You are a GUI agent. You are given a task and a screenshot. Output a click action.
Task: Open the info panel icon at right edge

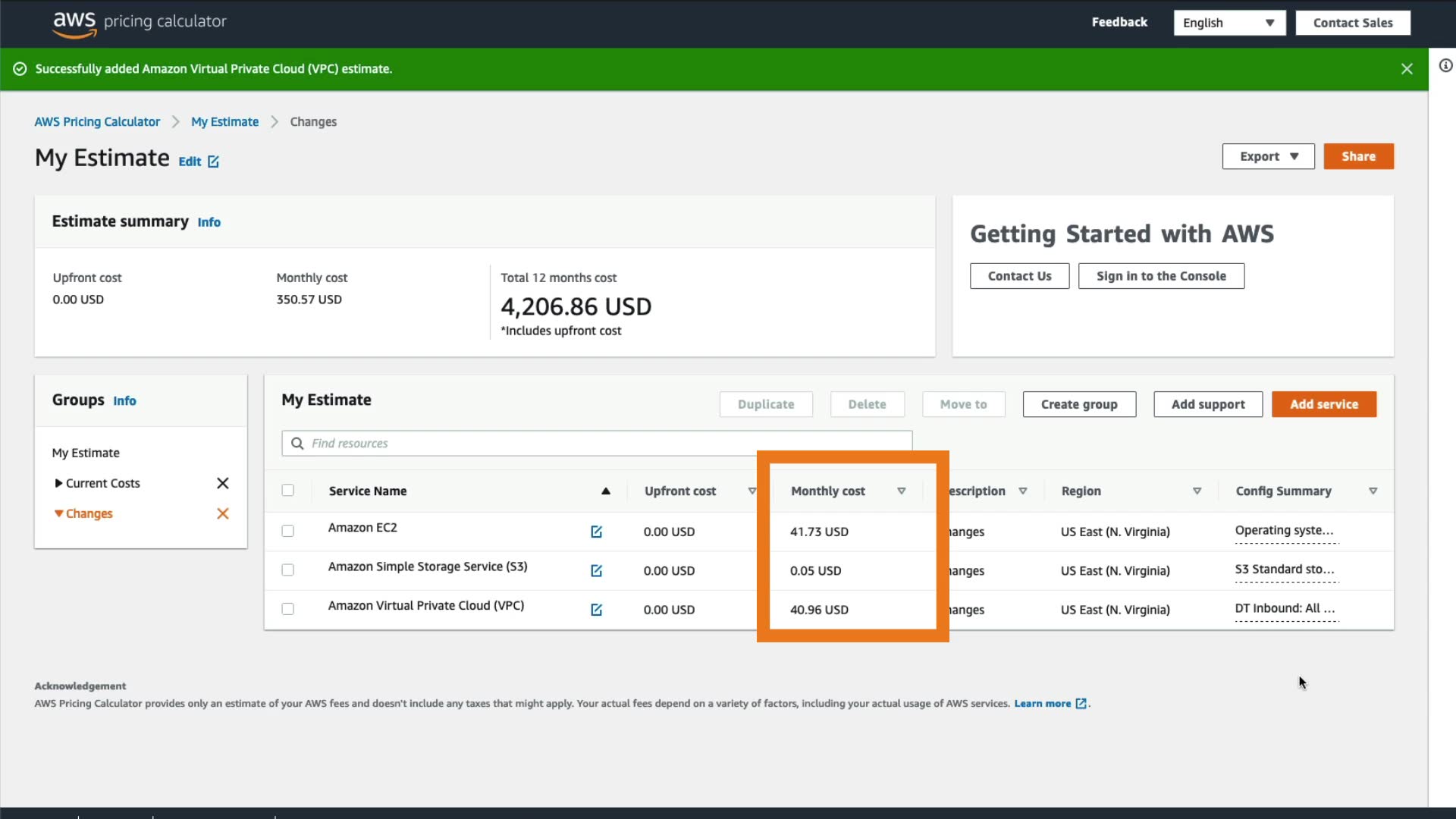1445,66
